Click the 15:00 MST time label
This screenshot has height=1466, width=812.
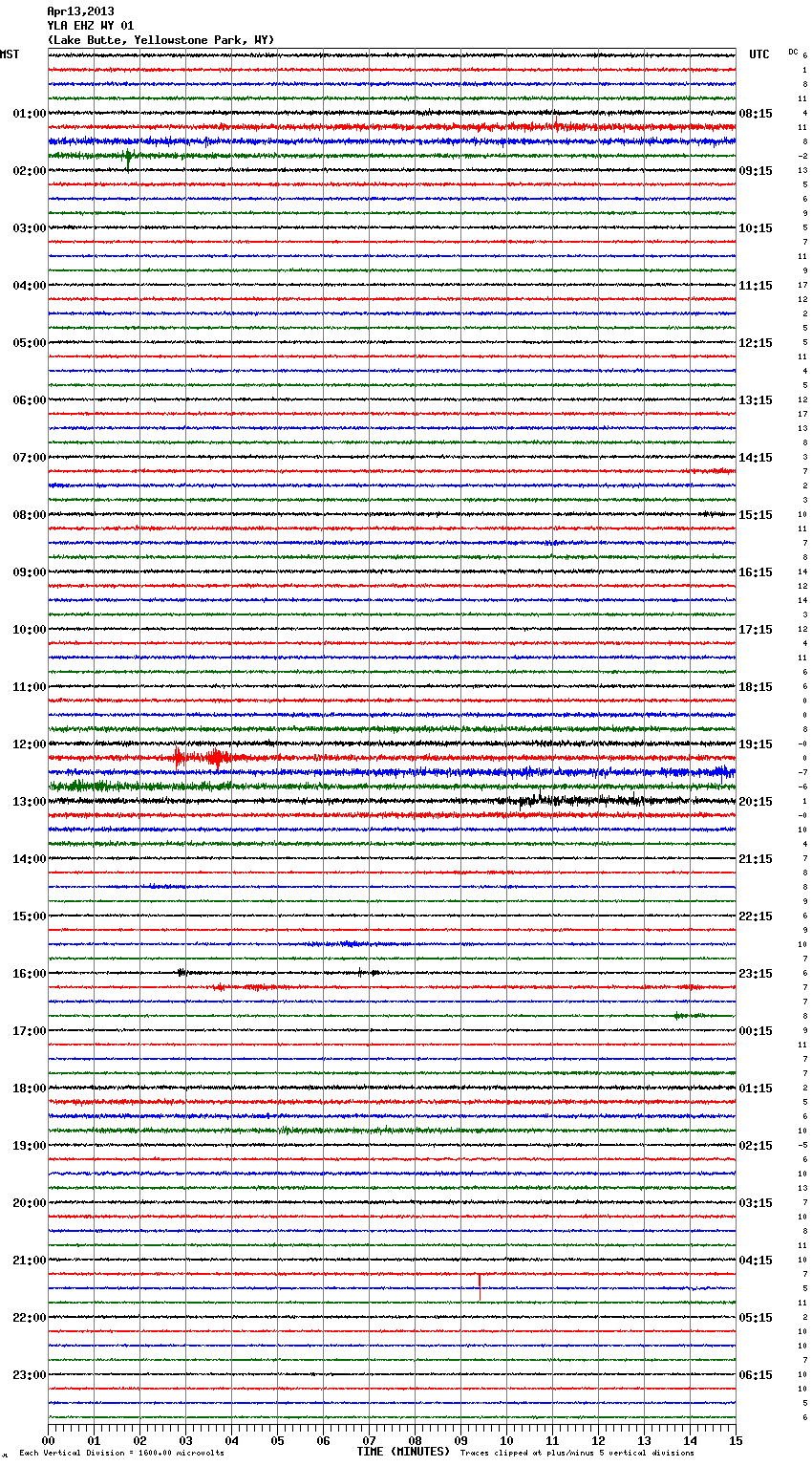pos(29,916)
